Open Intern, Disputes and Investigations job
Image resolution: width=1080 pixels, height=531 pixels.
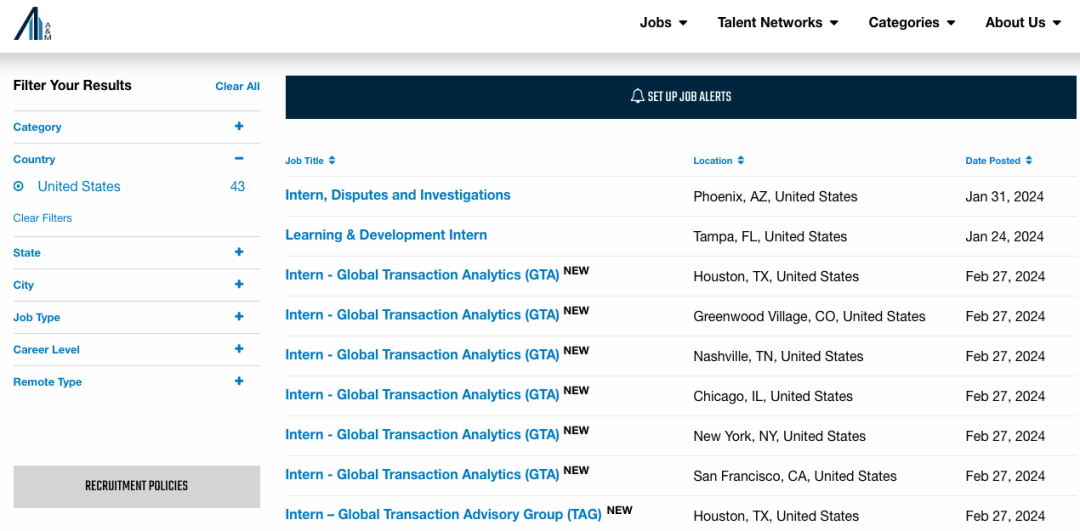tap(398, 196)
